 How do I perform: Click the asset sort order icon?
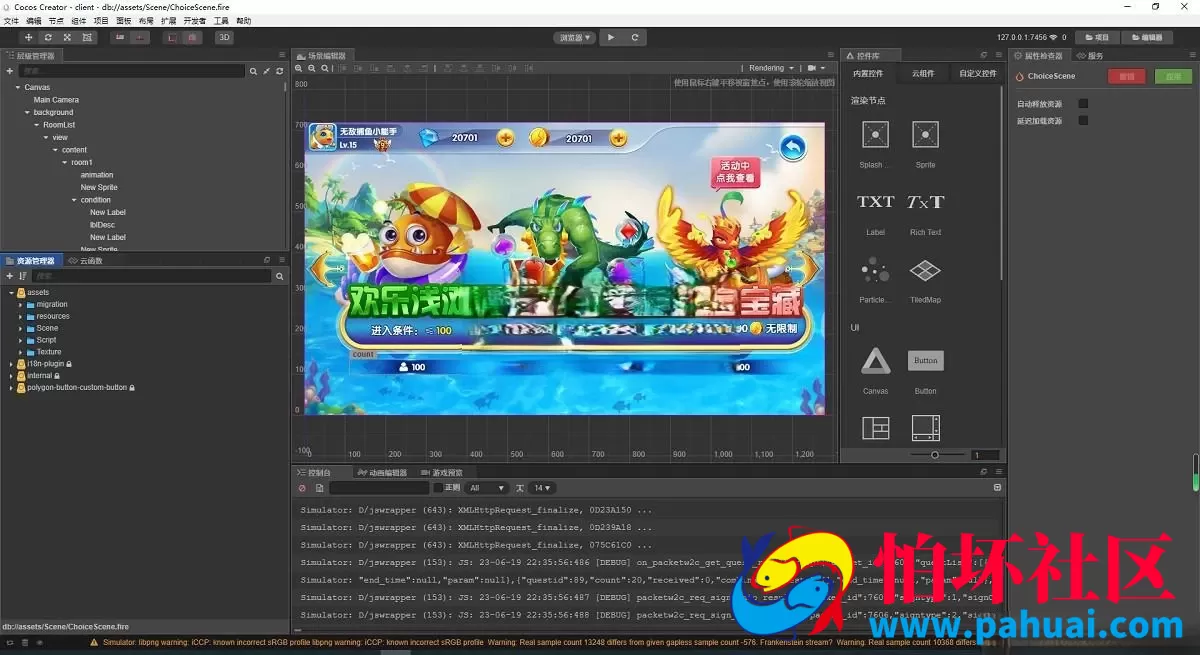click(22, 276)
